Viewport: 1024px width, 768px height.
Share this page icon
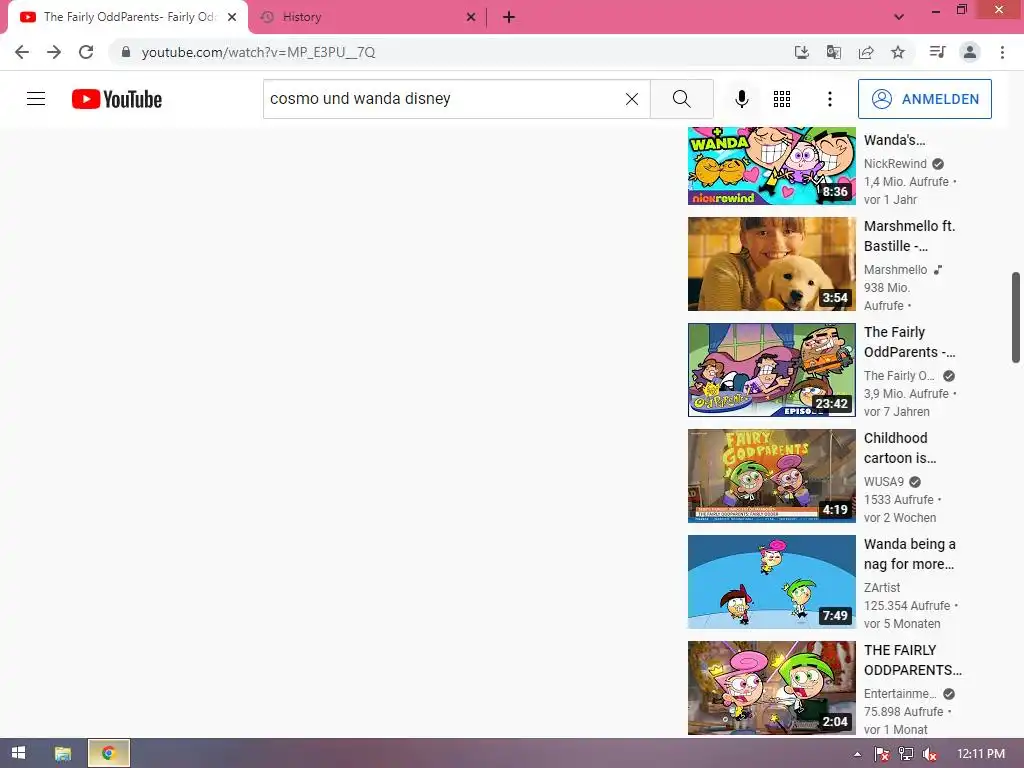point(866,52)
